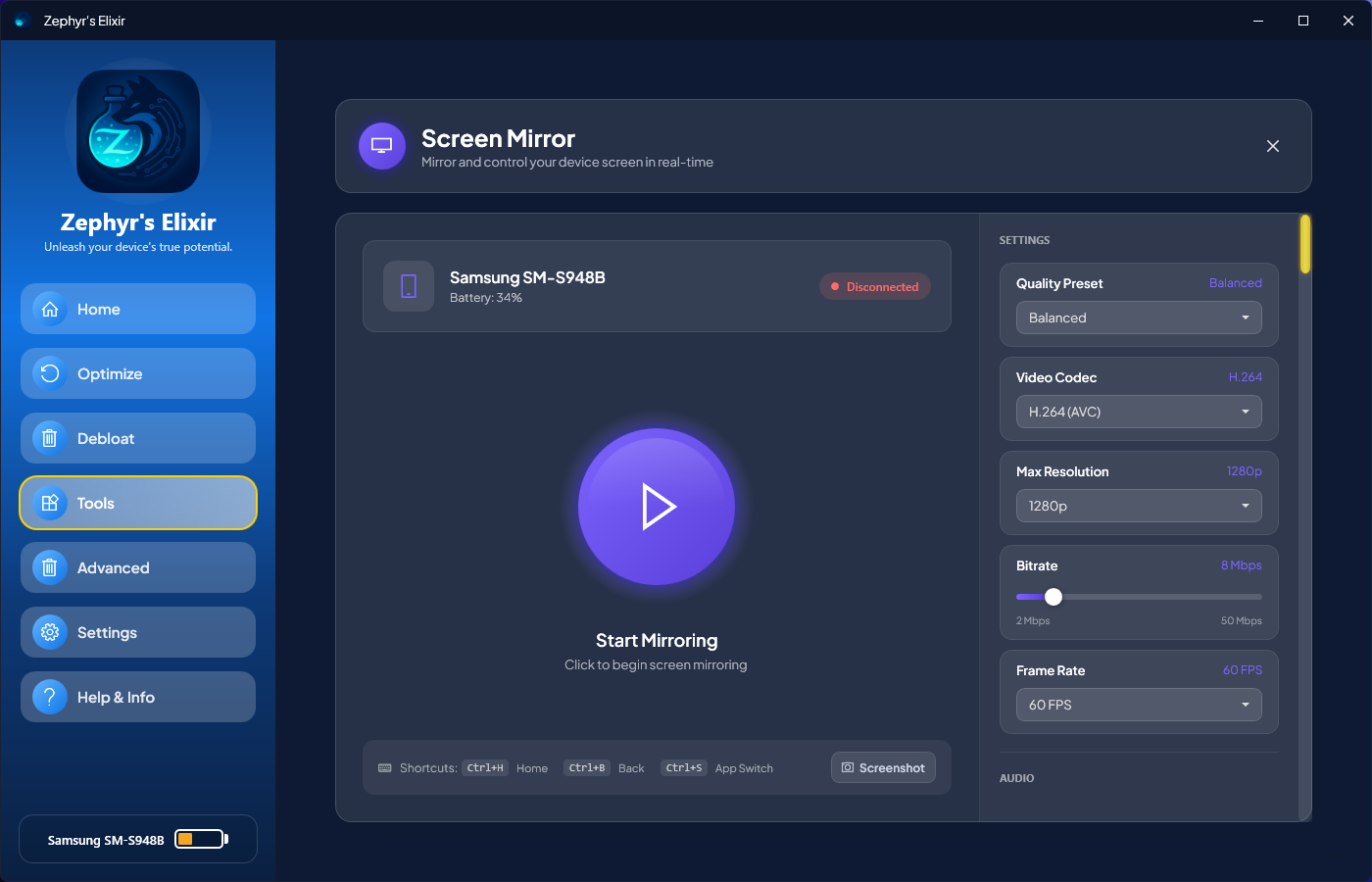Click the Settings gear icon in sidebar
Image resolution: width=1372 pixels, height=882 pixels.
(50, 632)
